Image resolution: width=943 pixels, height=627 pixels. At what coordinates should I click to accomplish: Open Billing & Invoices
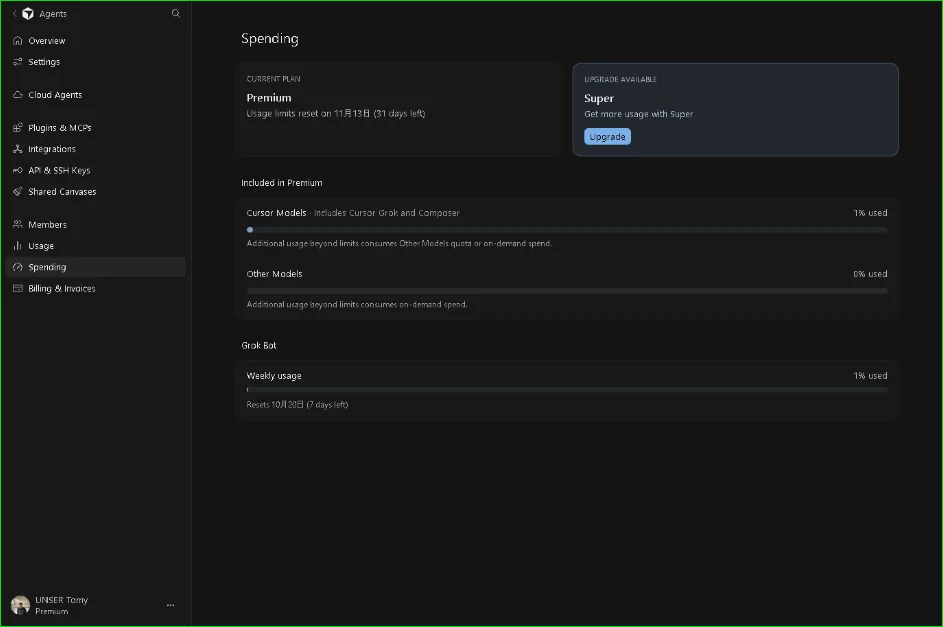click(x=95, y=289)
